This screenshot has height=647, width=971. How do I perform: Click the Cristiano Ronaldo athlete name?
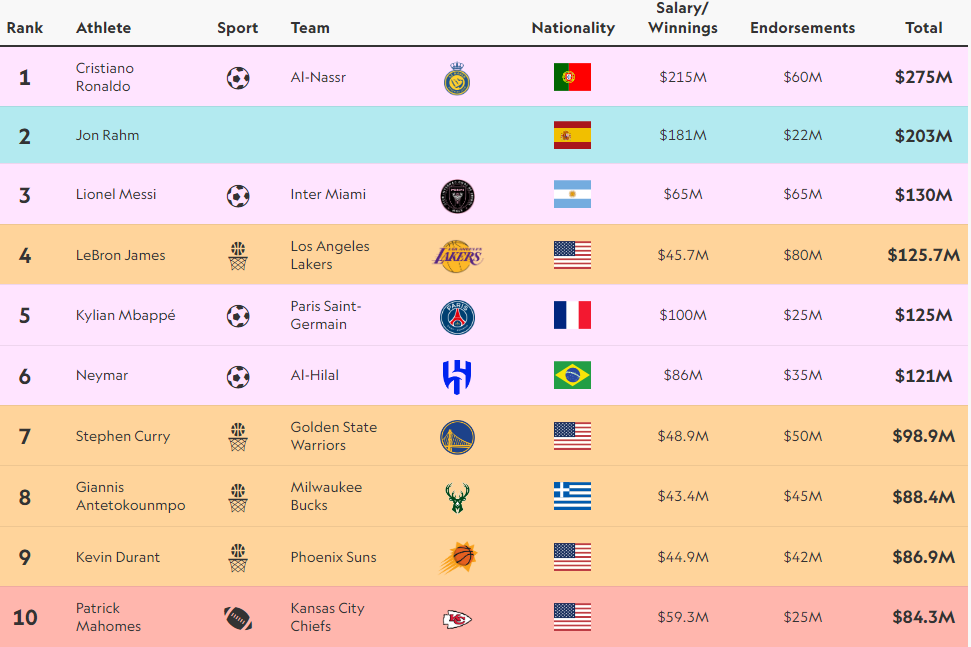[104, 77]
